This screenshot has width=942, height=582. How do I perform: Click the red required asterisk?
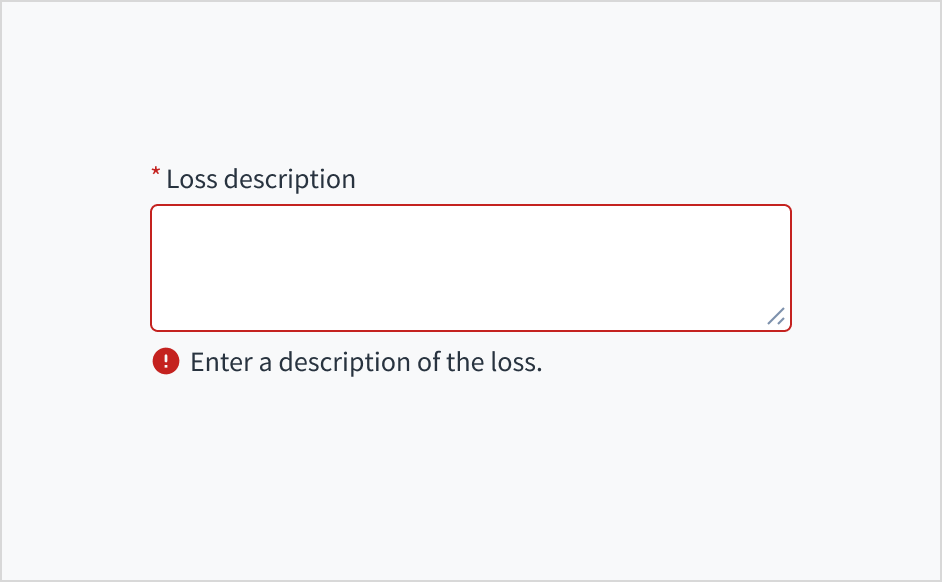(156, 175)
